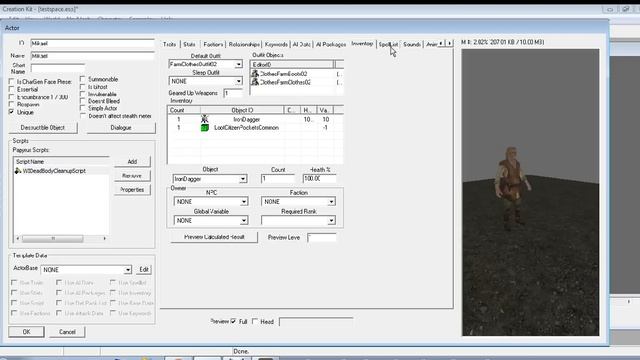
Task: Click the actor ID input field
Action: (92, 43)
